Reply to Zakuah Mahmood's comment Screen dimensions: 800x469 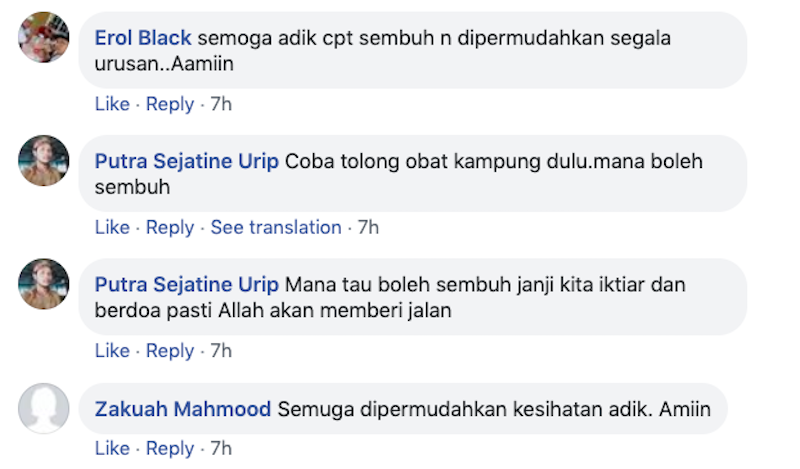(170, 448)
